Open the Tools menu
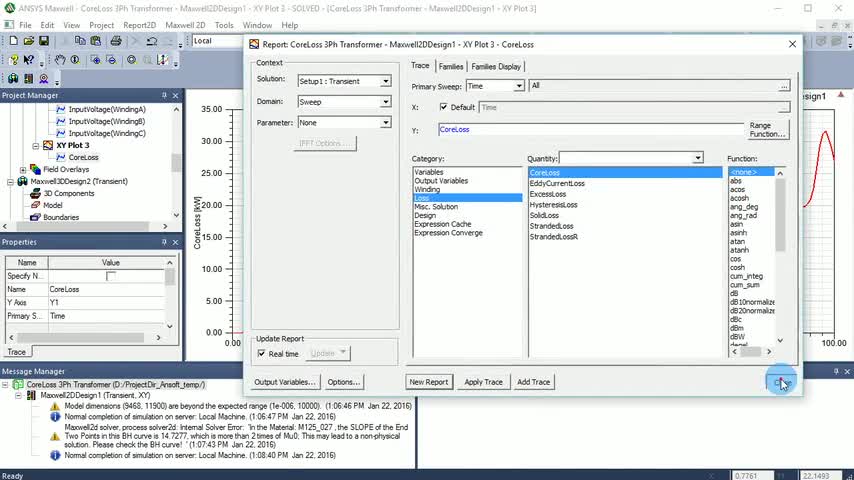Image resolution: width=854 pixels, height=480 pixels. tap(224, 25)
